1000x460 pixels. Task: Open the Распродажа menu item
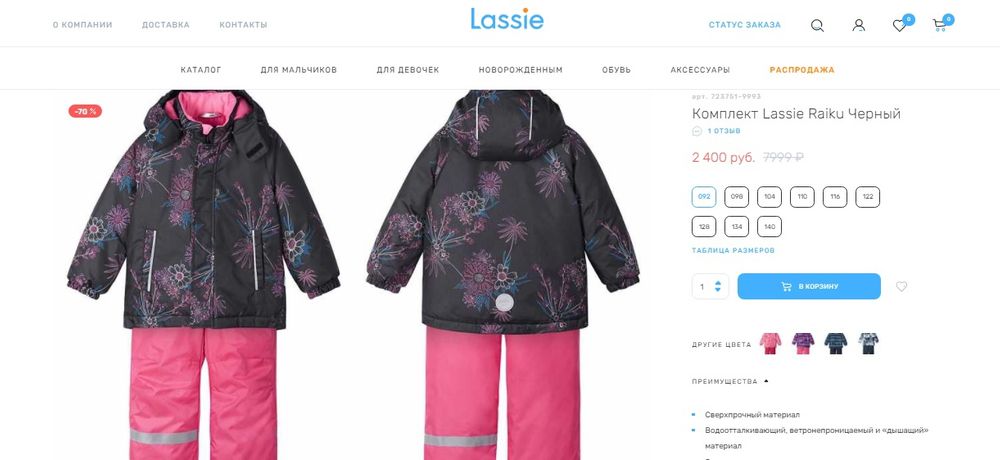coord(802,70)
